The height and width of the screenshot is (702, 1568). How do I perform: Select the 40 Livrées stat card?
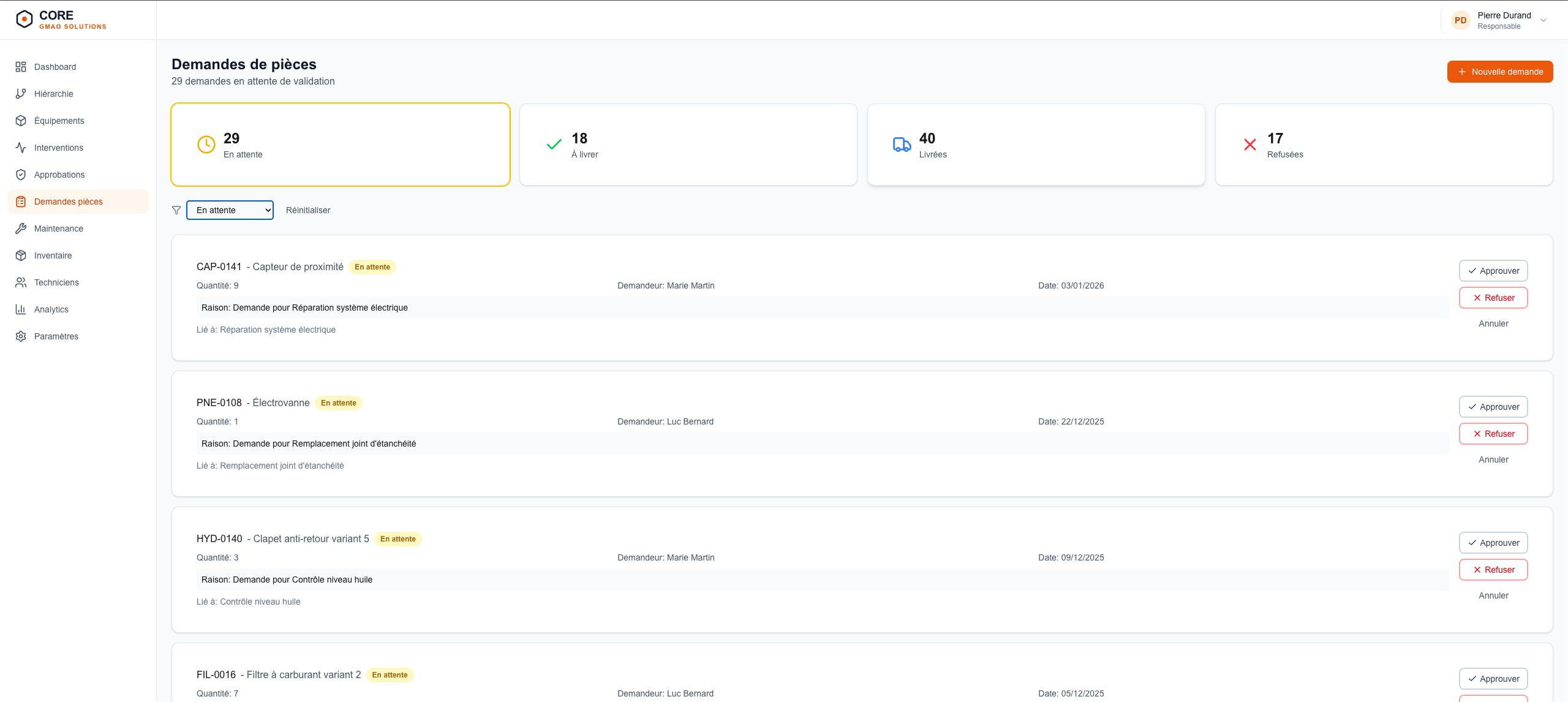[x=1036, y=145]
